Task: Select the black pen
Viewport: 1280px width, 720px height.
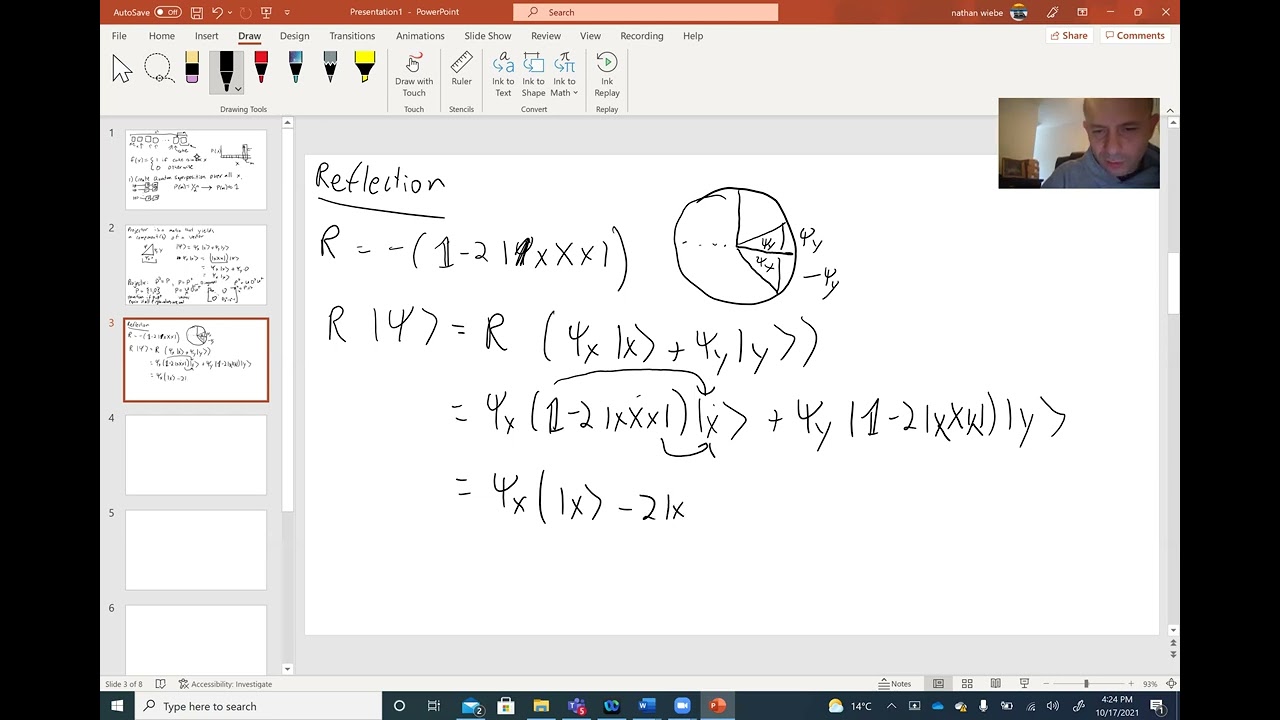Action: [227, 70]
